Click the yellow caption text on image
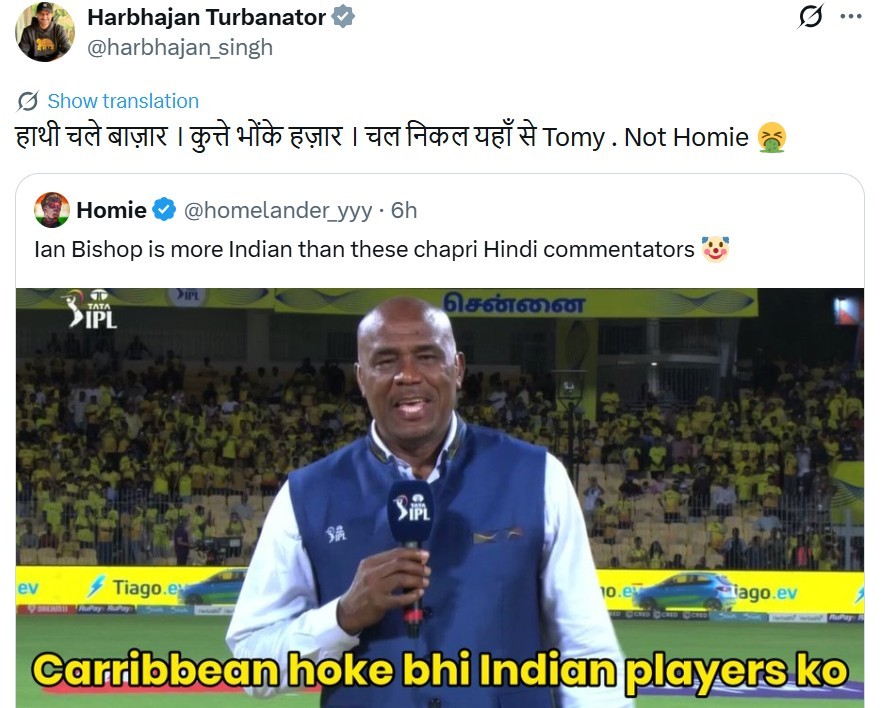The image size is (883, 708). point(440,670)
